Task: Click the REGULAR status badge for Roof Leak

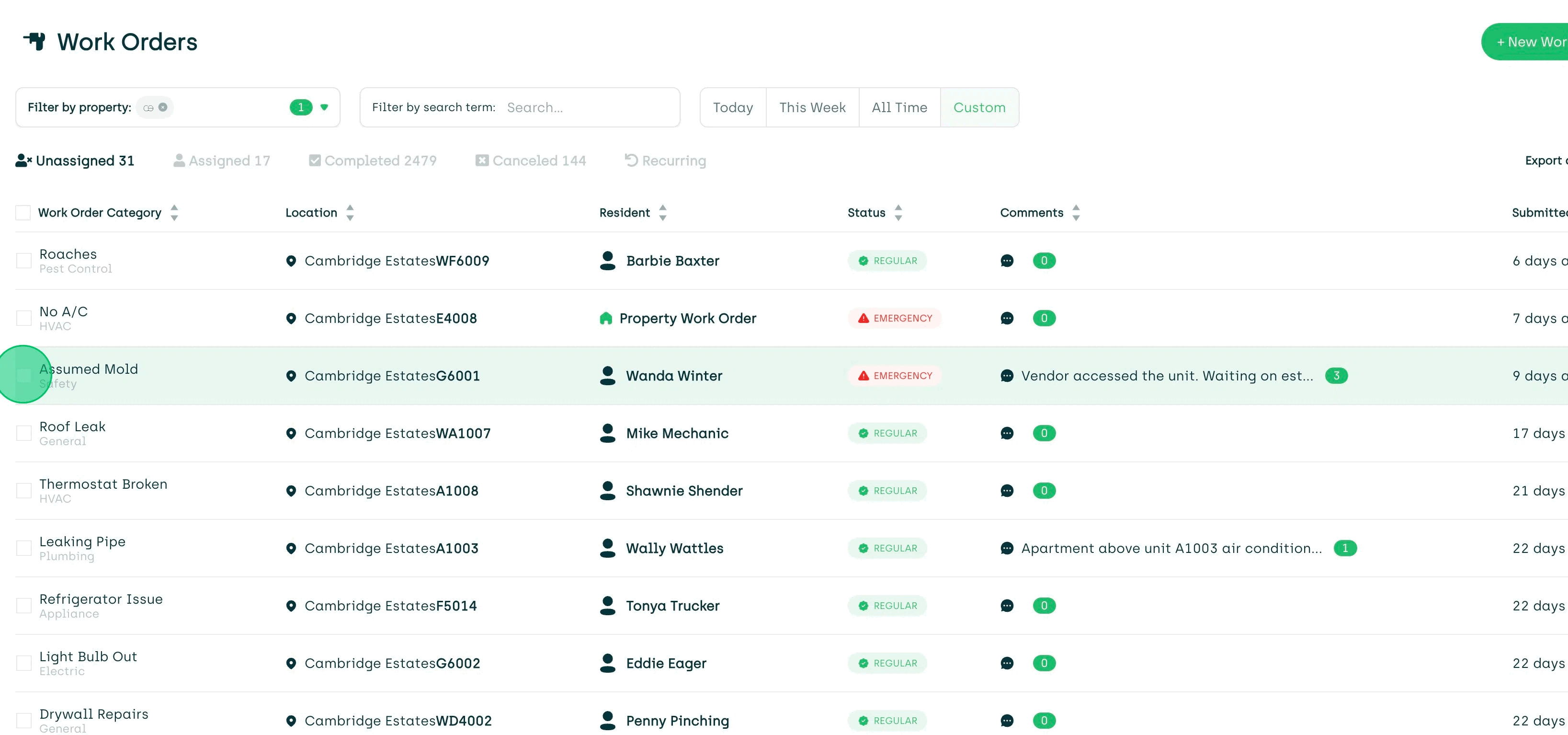Action: point(887,433)
